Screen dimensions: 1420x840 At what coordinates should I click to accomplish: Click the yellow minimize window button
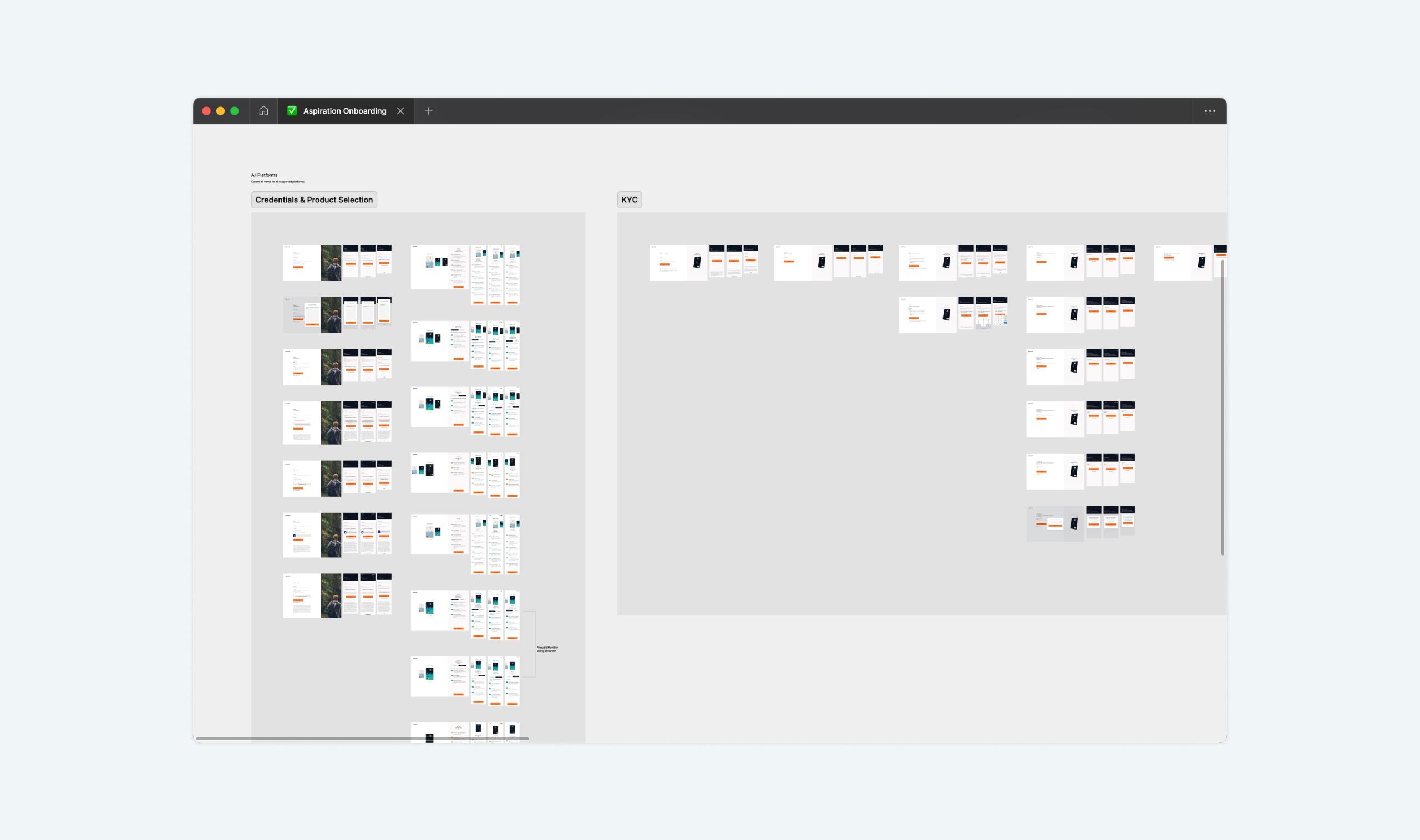point(220,111)
